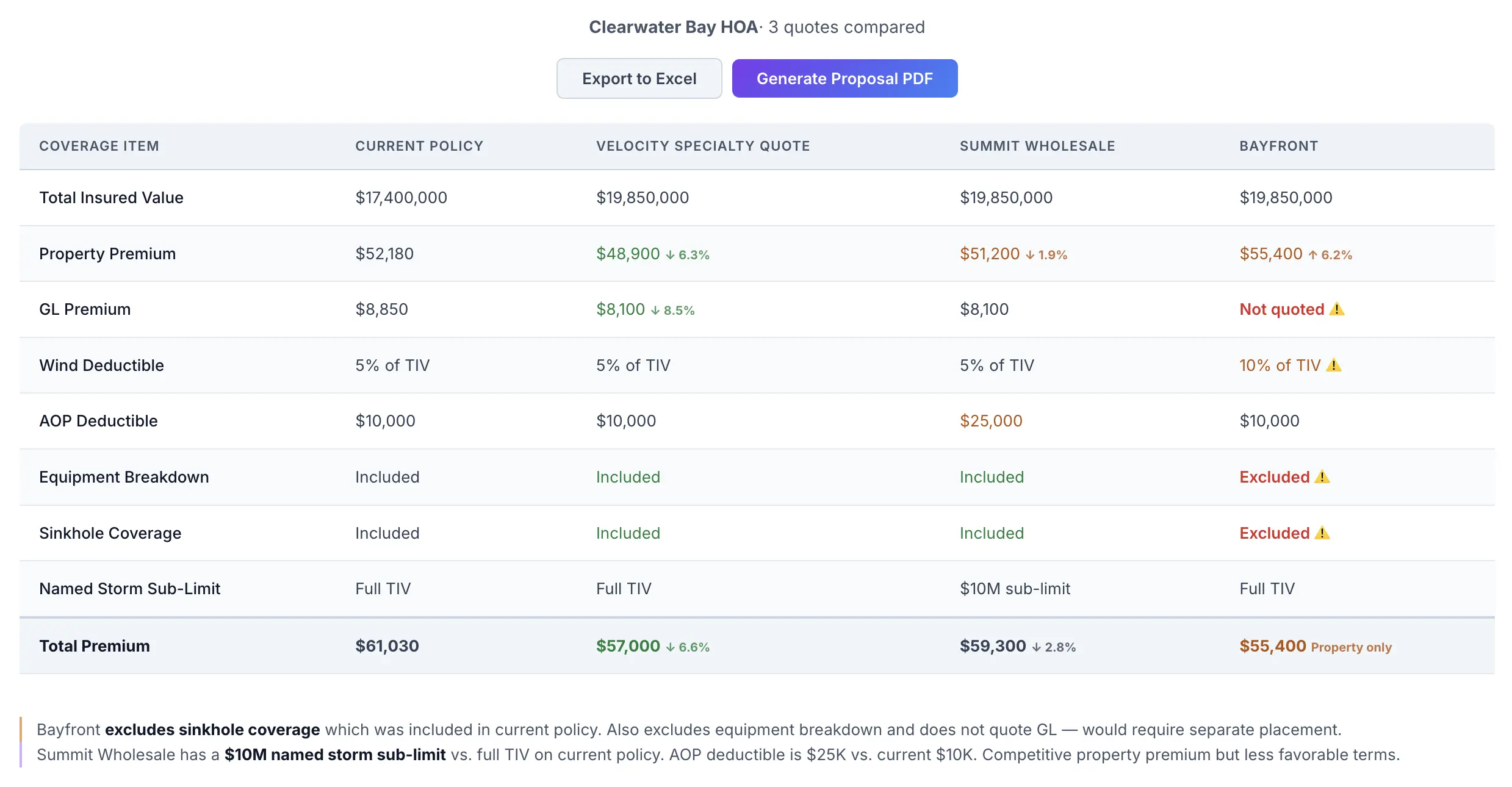Select the Velocity Specialty Quote column header
1512x787 pixels.
click(703, 146)
